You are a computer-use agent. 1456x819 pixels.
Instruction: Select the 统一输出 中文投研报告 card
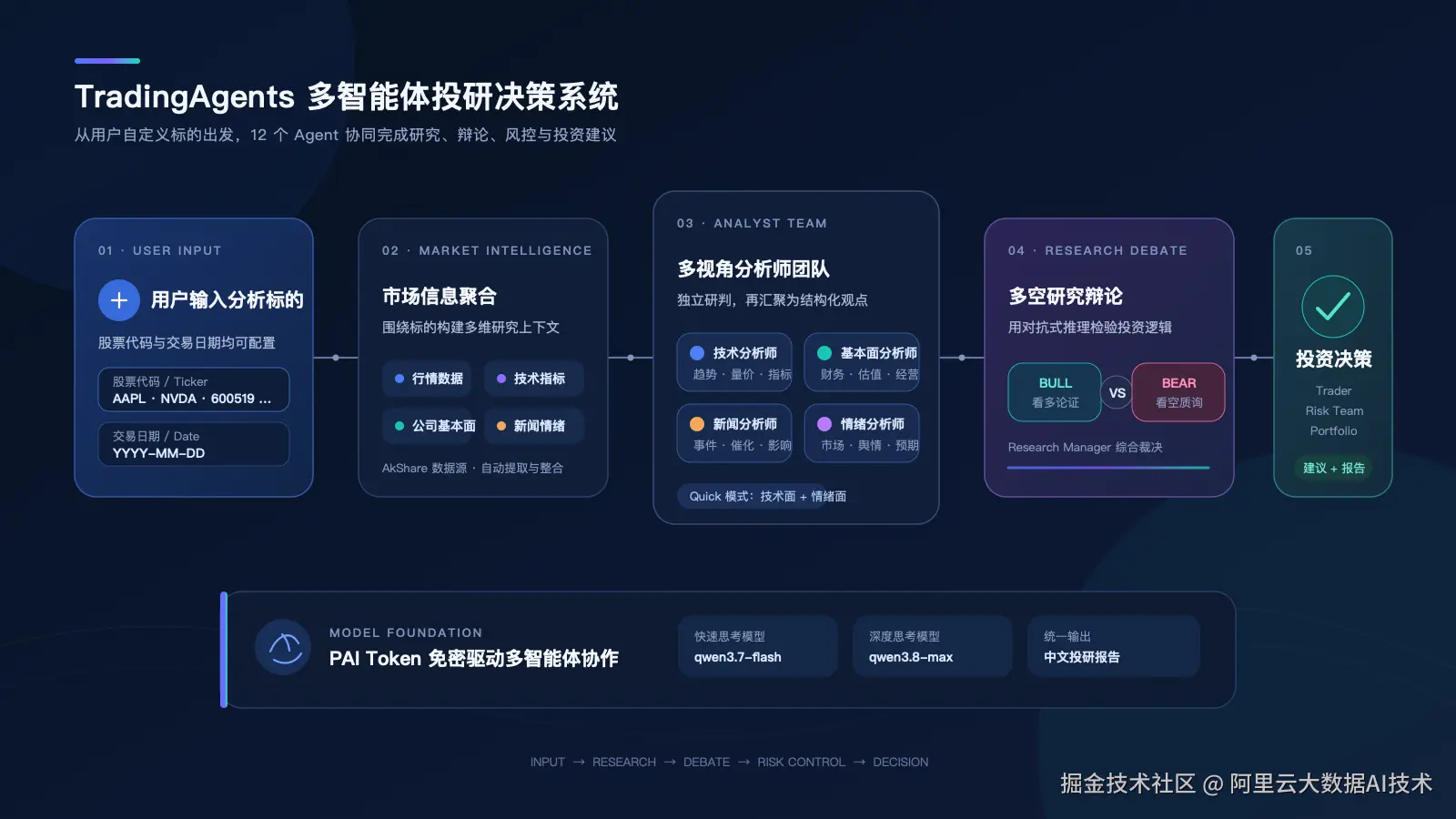[1114, 646]
